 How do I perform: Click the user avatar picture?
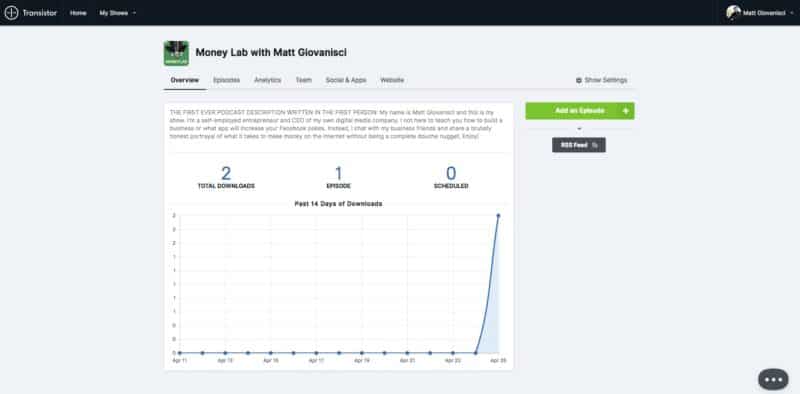click(x=733, y=13)
